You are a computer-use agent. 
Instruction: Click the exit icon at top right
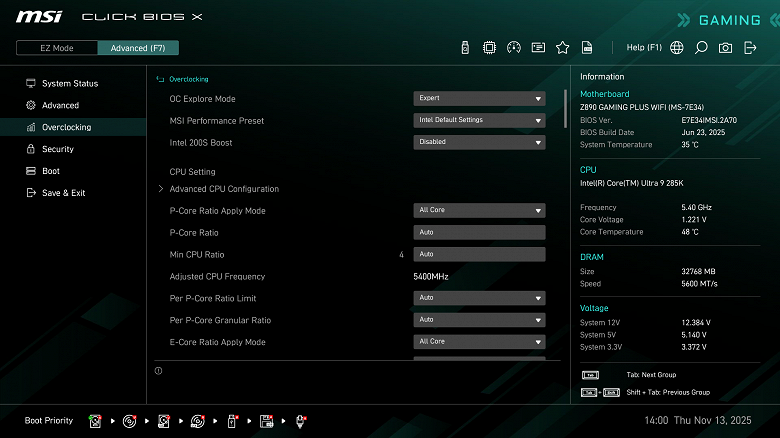[750, 47]
